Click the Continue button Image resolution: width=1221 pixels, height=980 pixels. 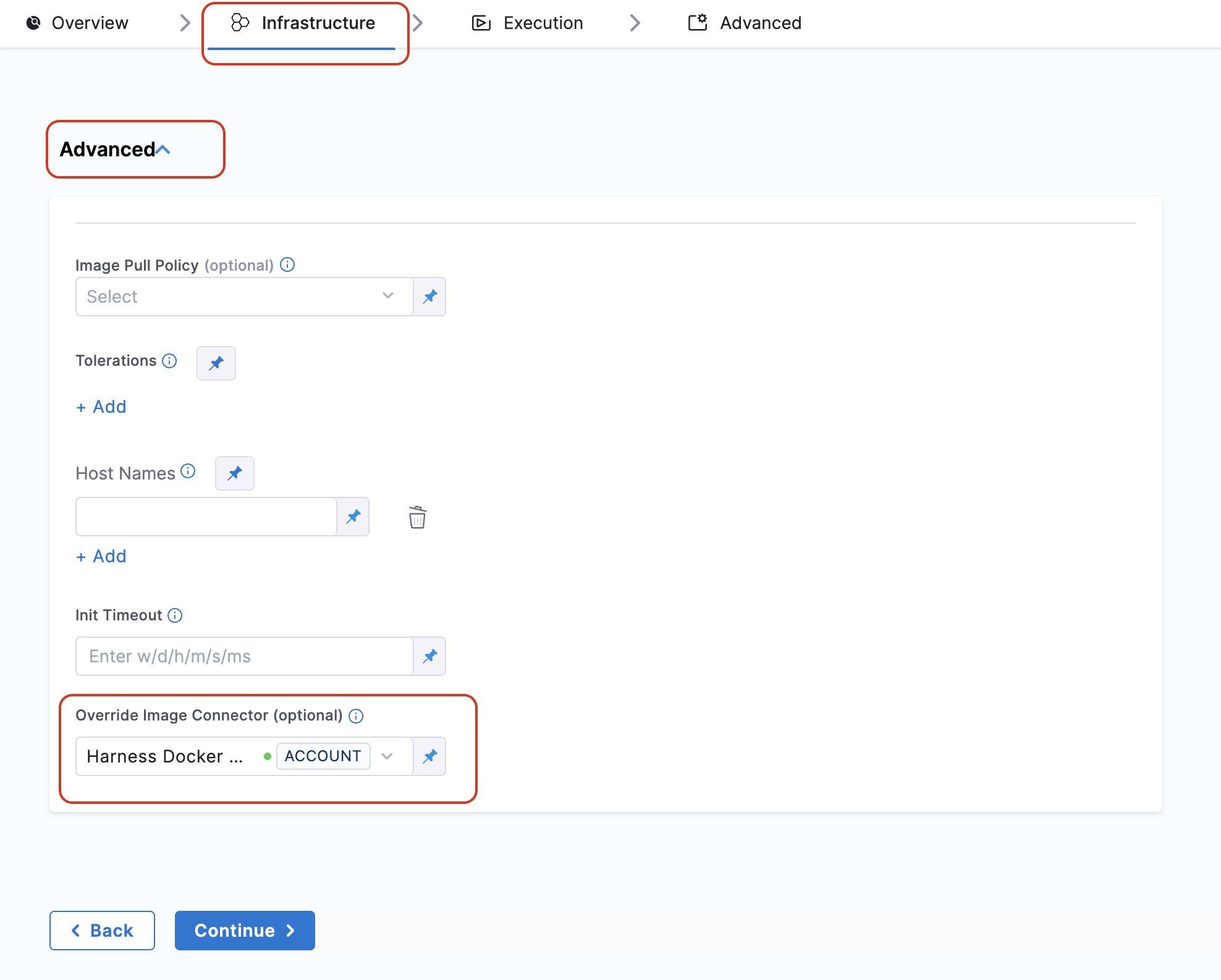pyautogui.click(x=245, y=931)
